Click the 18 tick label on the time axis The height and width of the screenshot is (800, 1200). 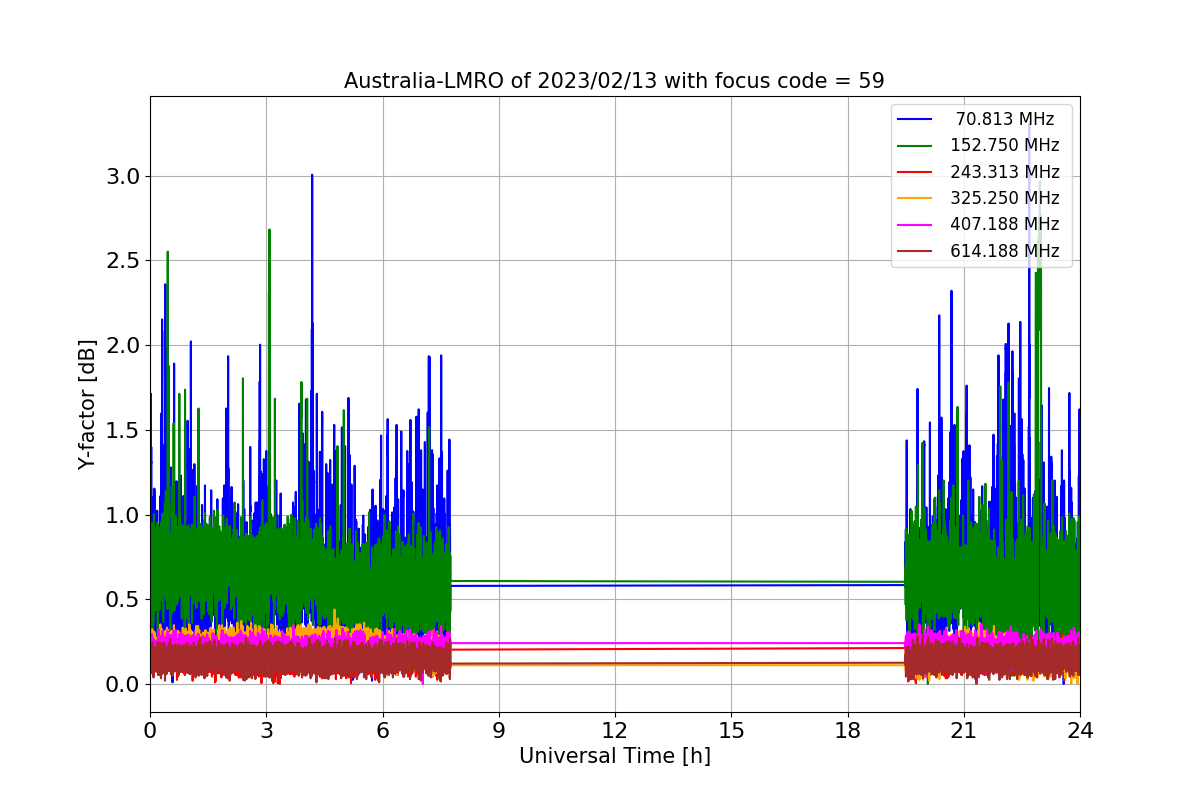click(847, 730)
